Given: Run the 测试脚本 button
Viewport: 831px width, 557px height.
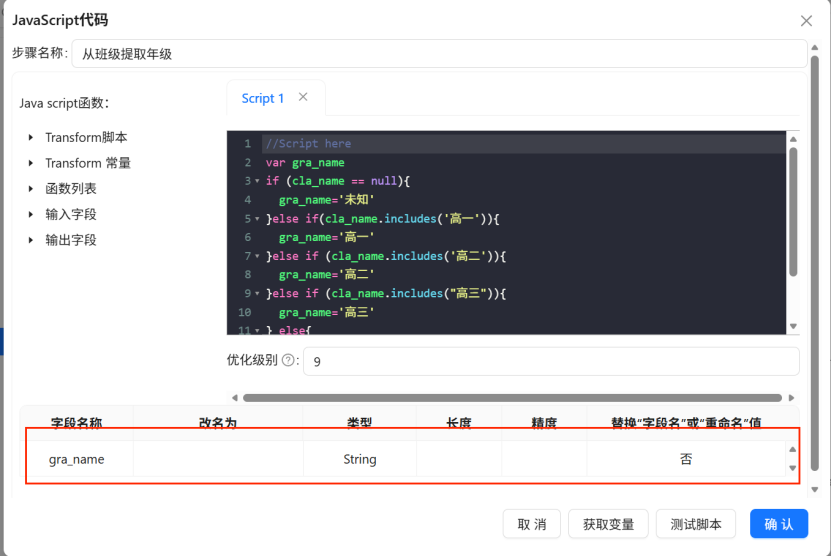Looking at the screenshot, I should click(x=696, y=524).
